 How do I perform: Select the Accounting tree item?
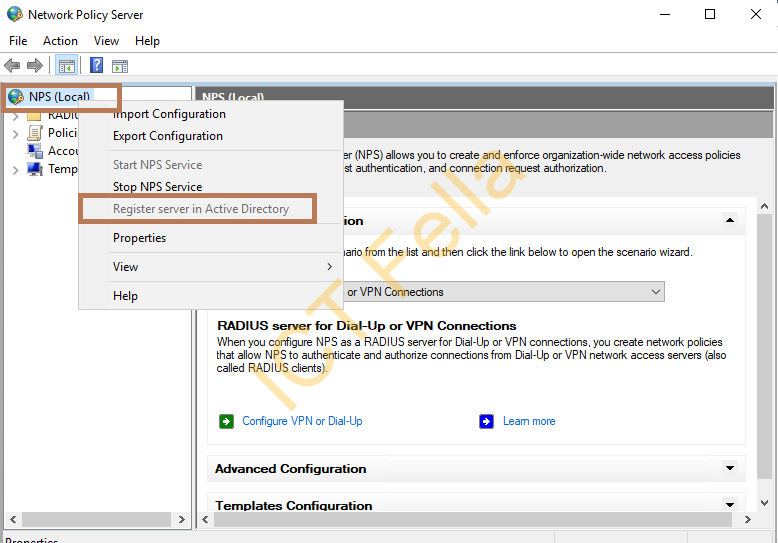point(63,151)
